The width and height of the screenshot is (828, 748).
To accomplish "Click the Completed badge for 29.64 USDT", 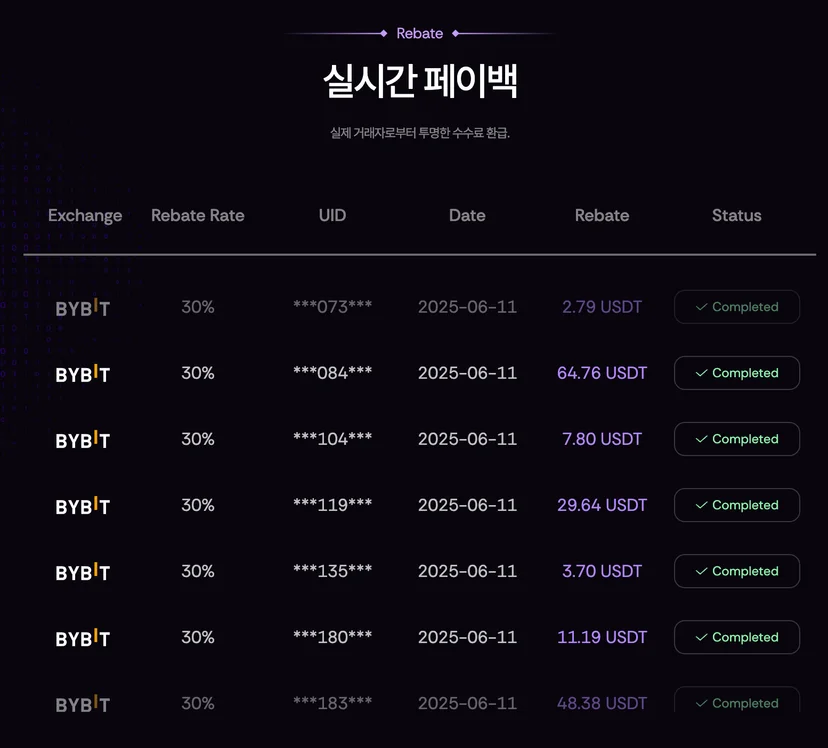I will click(x=737, y=505).
